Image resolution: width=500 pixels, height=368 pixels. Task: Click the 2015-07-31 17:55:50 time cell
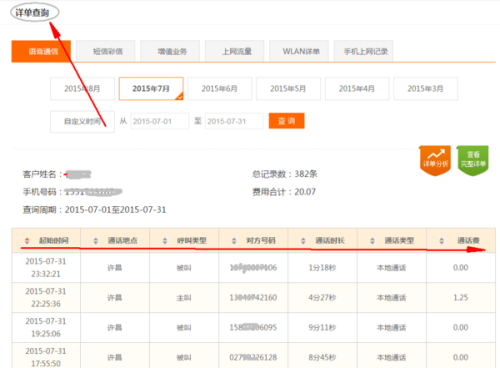pos(46,356)
